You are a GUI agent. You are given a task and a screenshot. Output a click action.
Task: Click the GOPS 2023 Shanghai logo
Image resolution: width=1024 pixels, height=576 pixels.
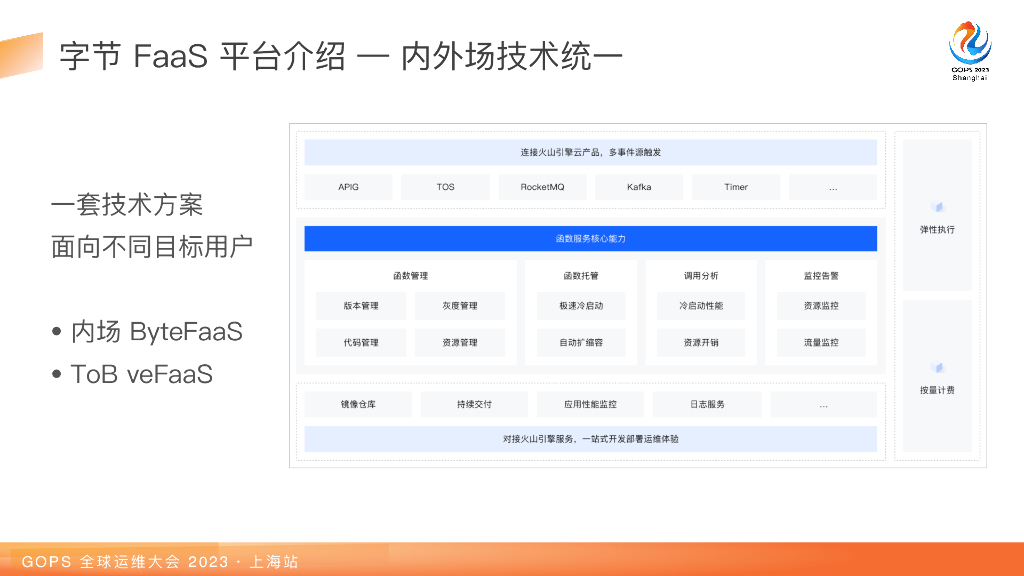(970, 51)
